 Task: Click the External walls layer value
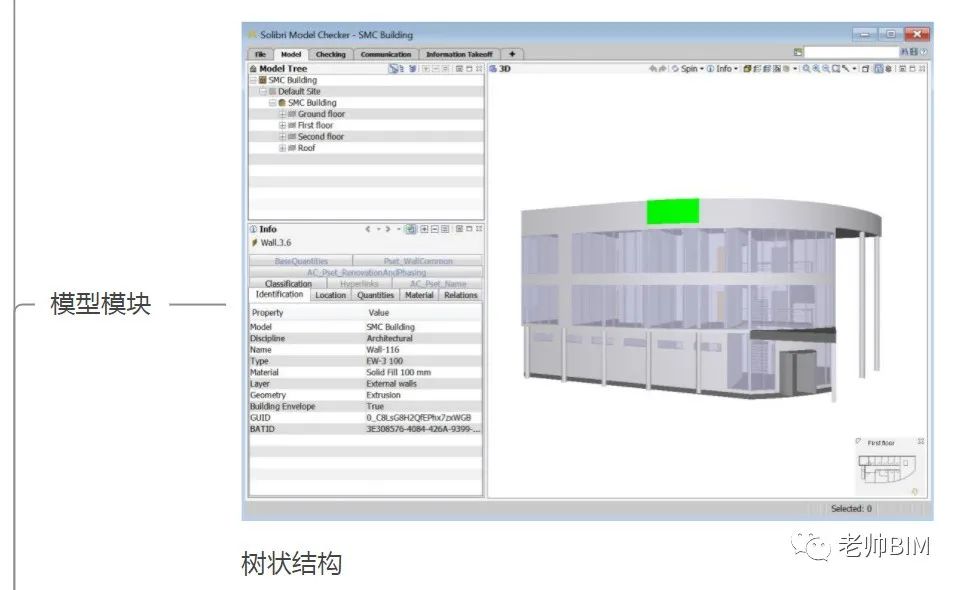coord(391,384)
